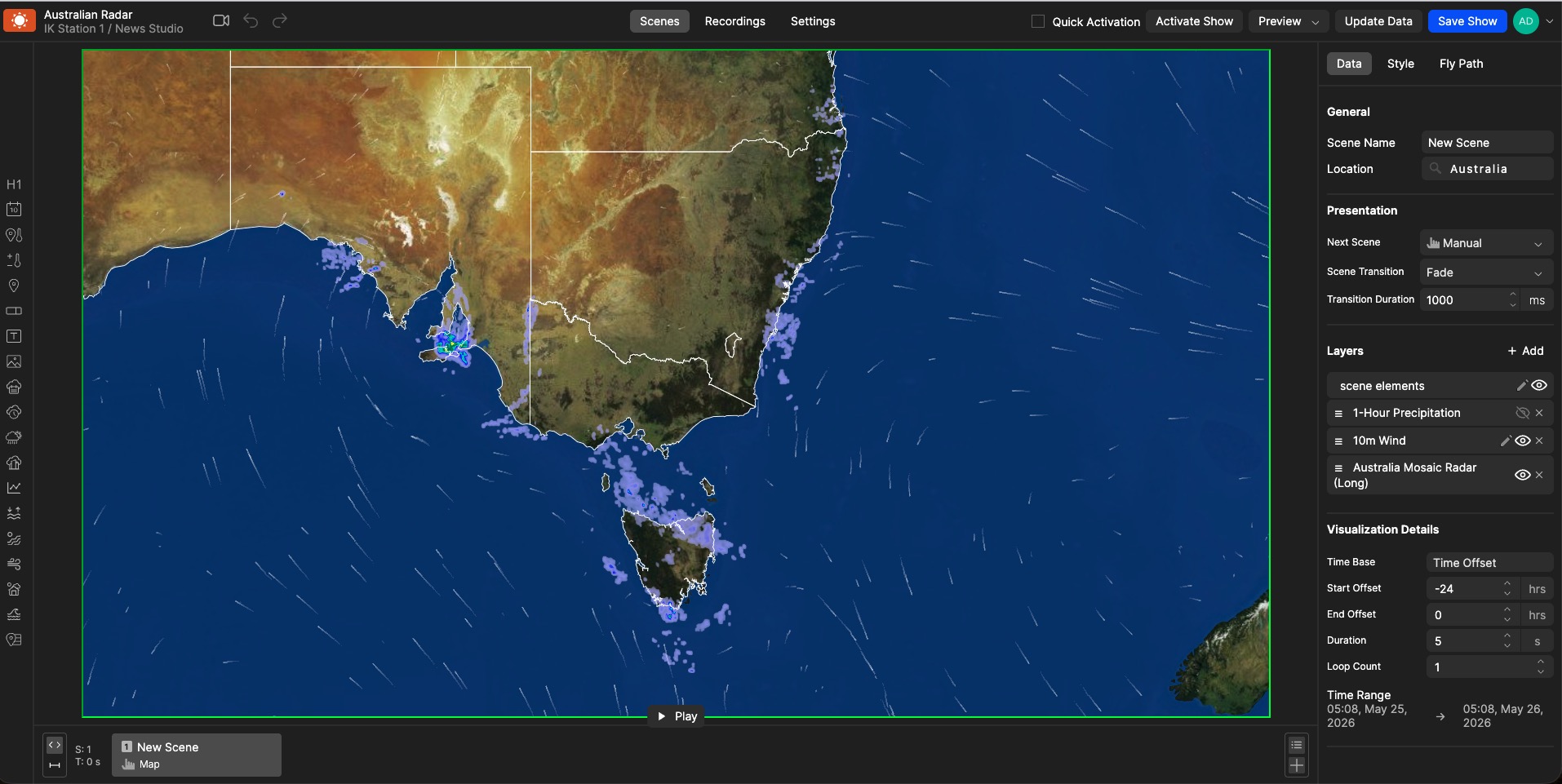The height and width of the screenshot is (784, 1562).
Task: Adjust the Start Offset stepper arrows
Action: (x=1507, y=588)
